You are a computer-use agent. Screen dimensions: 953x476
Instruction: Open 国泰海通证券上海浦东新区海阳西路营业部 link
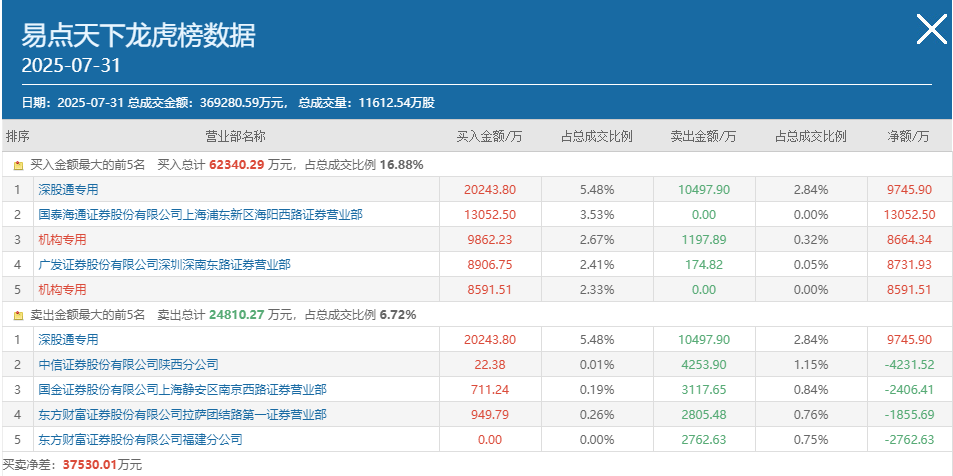click(x=201, y=215)
